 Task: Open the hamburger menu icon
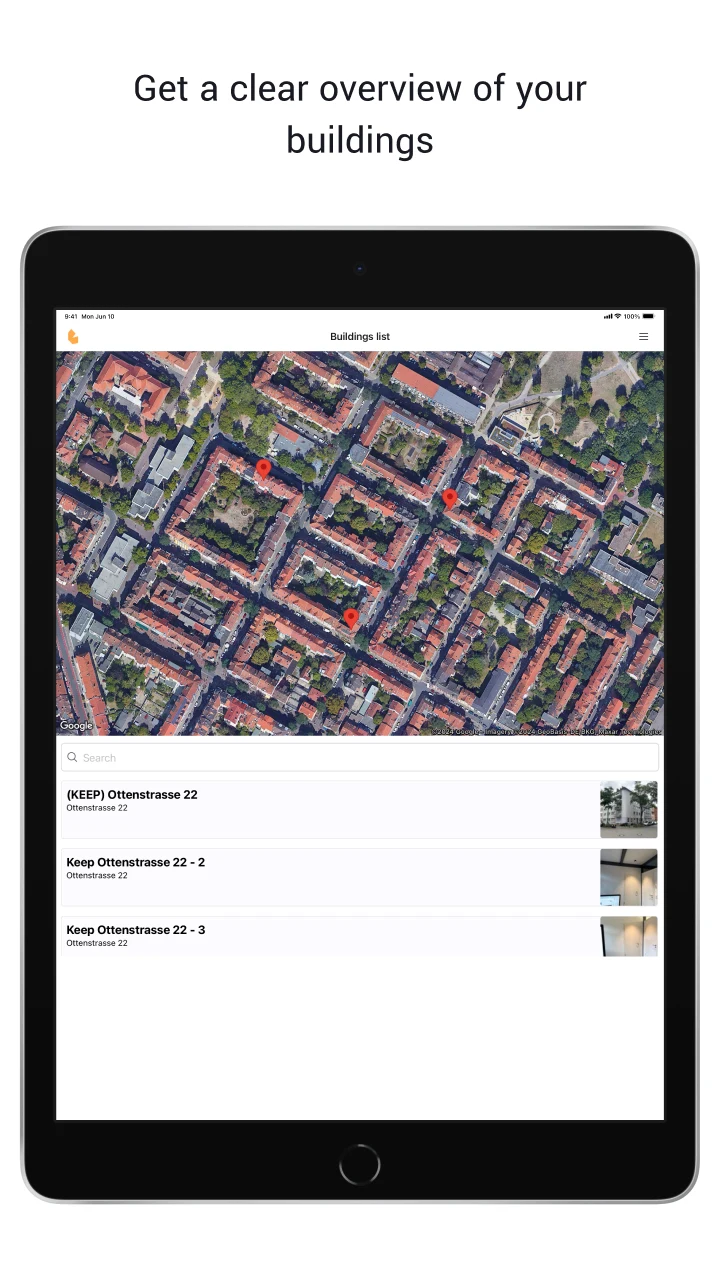(x=643, y=337)
